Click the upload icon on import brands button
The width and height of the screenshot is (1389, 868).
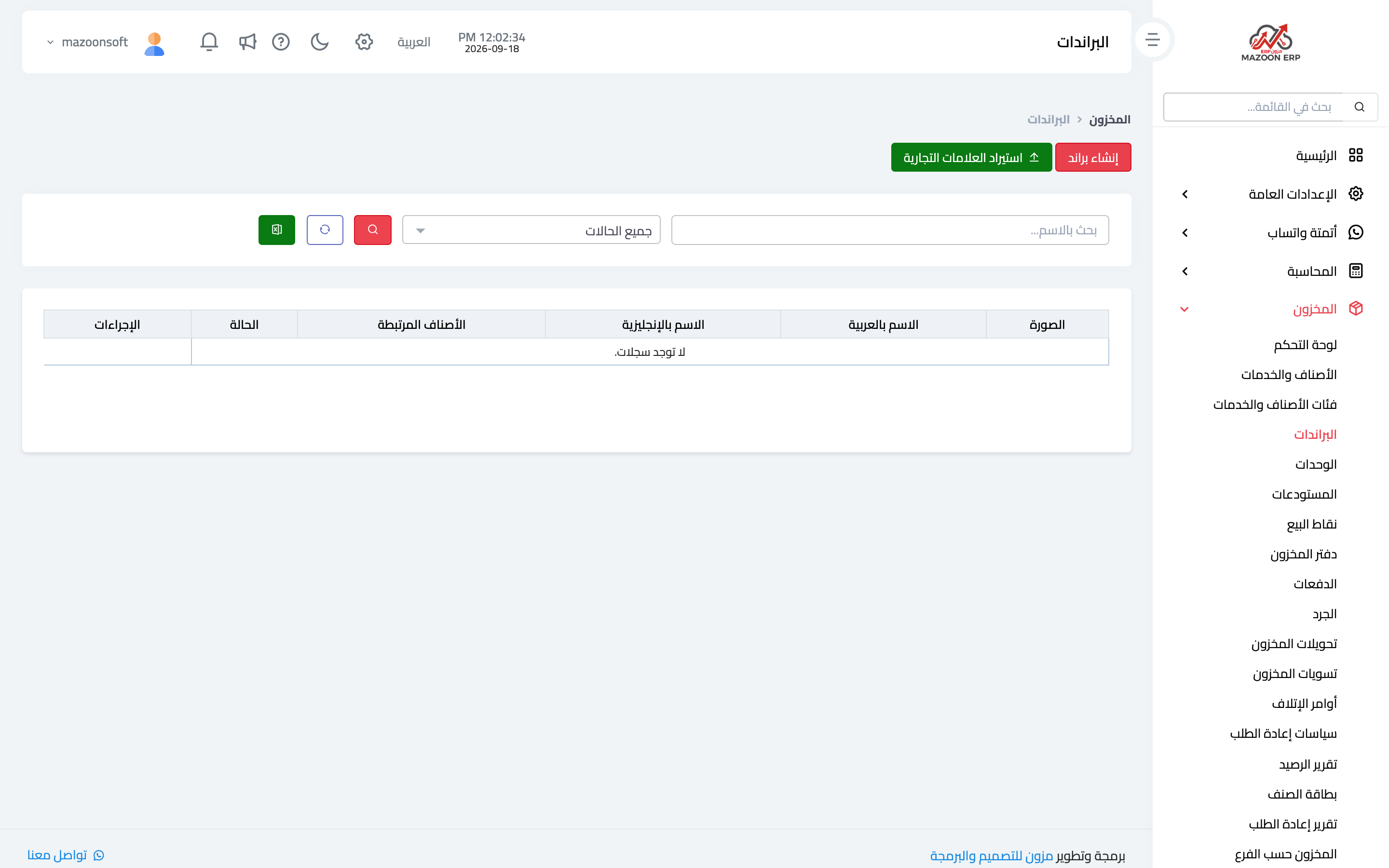click(x=1035, y=157)
